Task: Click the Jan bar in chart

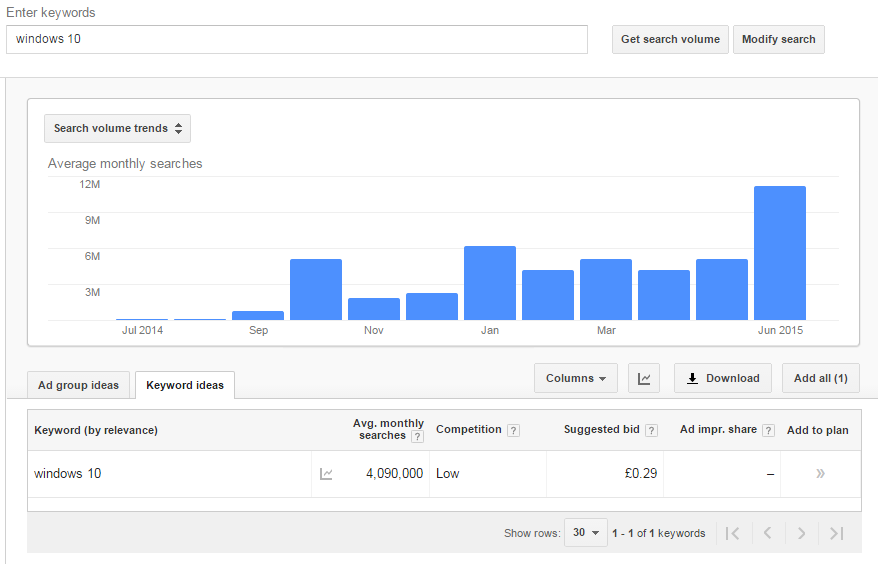Action: coord(490,283)
